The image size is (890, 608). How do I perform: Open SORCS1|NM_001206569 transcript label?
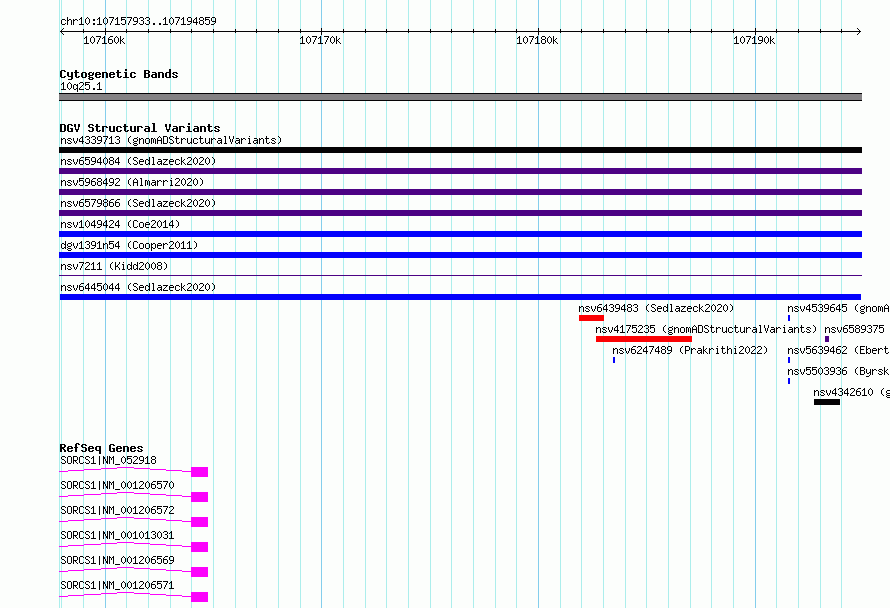tap(117, 560)
